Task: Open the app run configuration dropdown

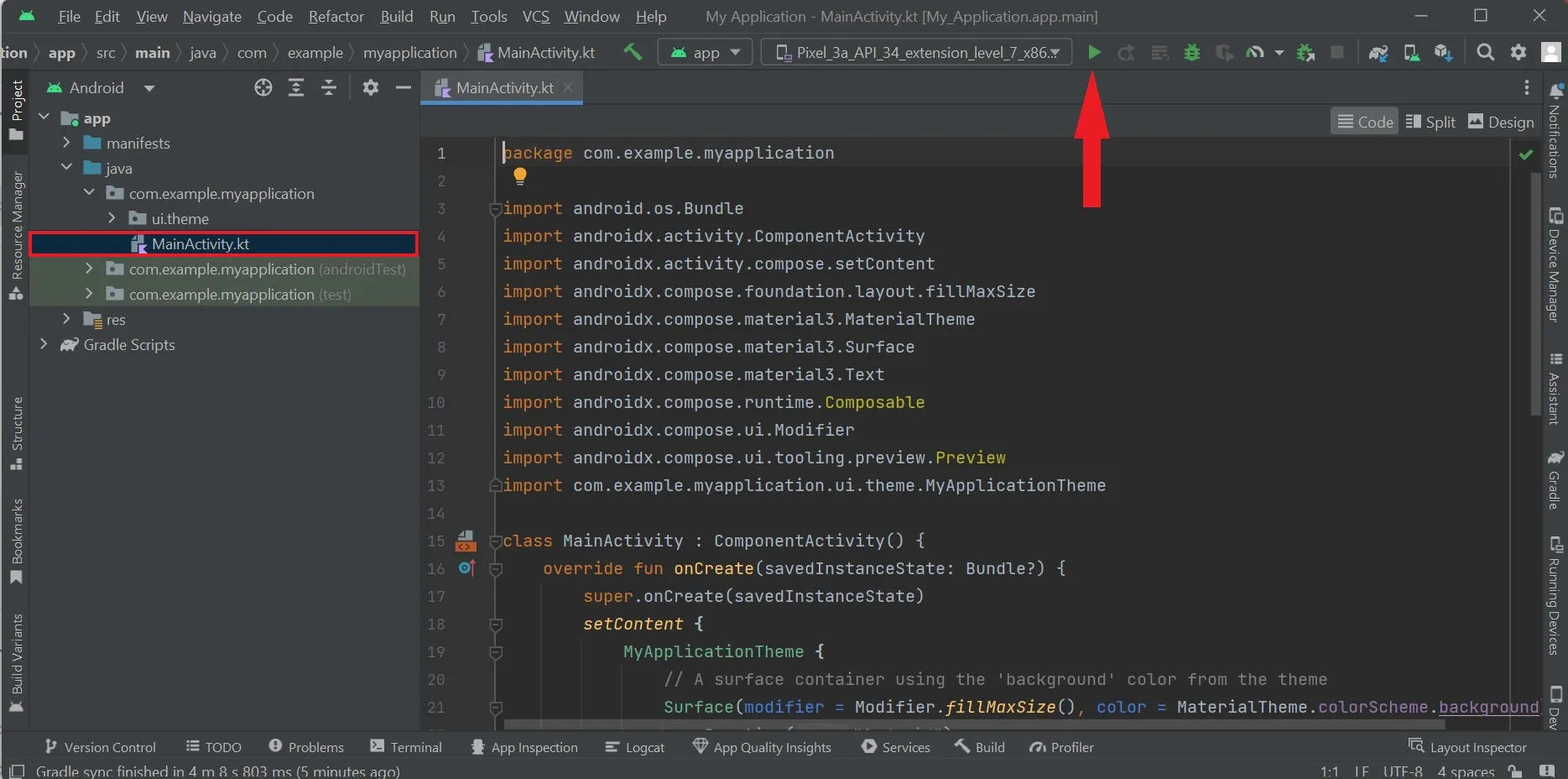Action: (705, 51)
